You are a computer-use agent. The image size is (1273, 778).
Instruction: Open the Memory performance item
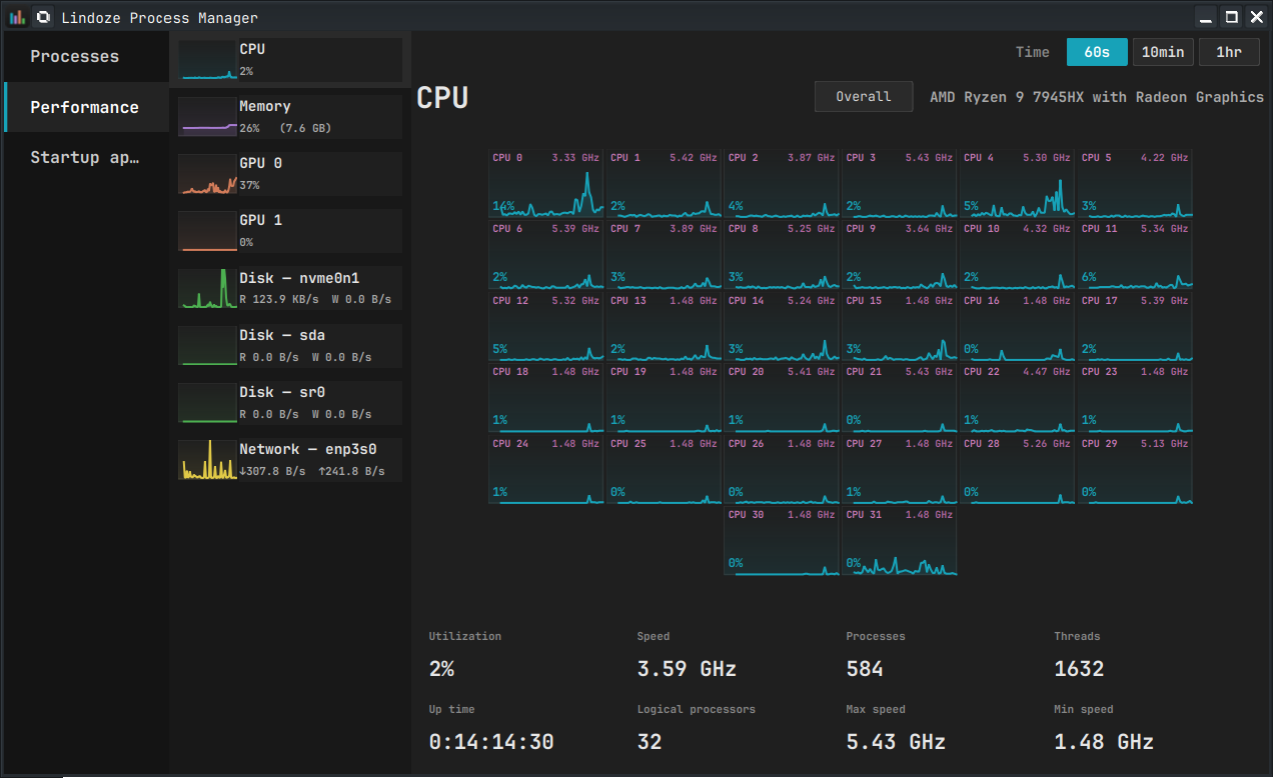(x=290, y=117)
